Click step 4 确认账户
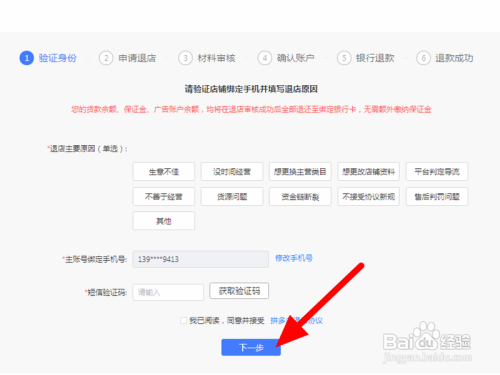 (286, 58)
